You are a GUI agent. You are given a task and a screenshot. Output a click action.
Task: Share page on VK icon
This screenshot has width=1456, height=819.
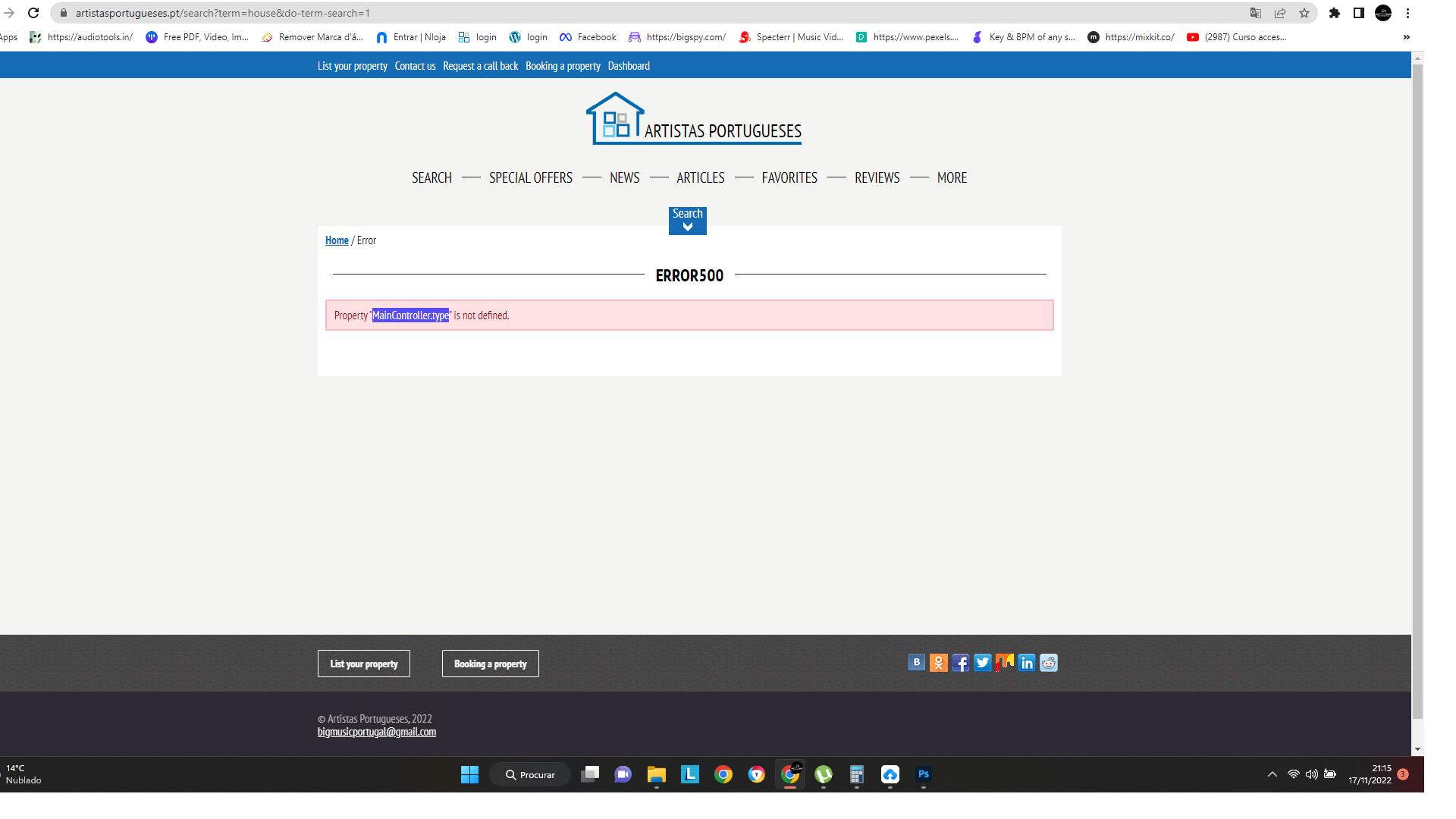916,663
